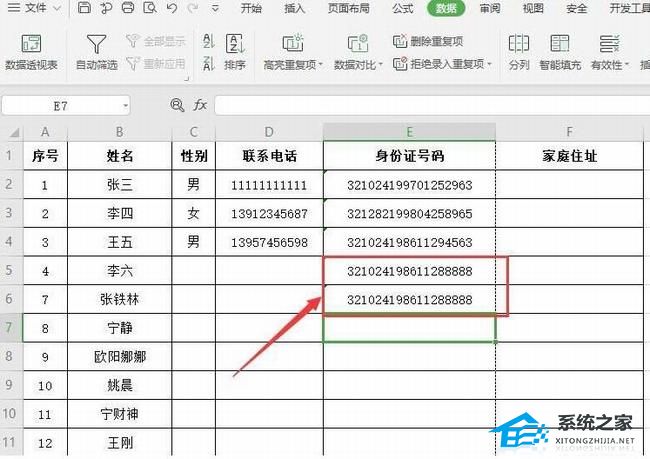Image resolution: width=650 pixels, height=459 pixels.
Task: Click the 联系电话 header cell
Action: pos(269,156)
